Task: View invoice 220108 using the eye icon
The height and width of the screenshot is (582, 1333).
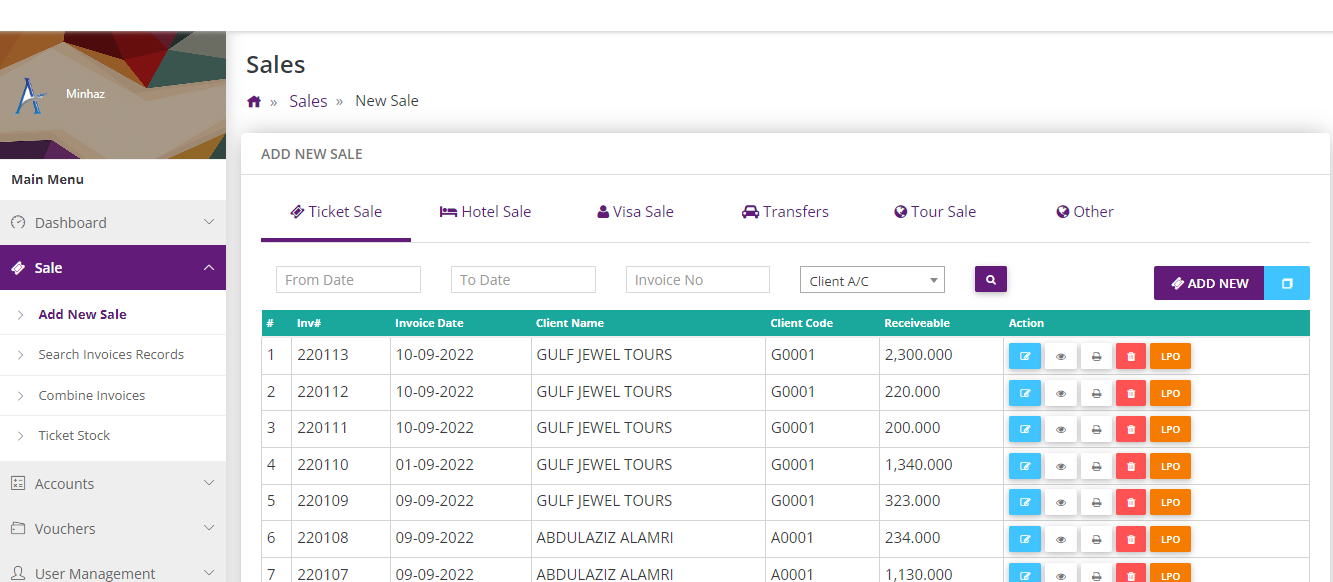Action: tap(1060, 539)
